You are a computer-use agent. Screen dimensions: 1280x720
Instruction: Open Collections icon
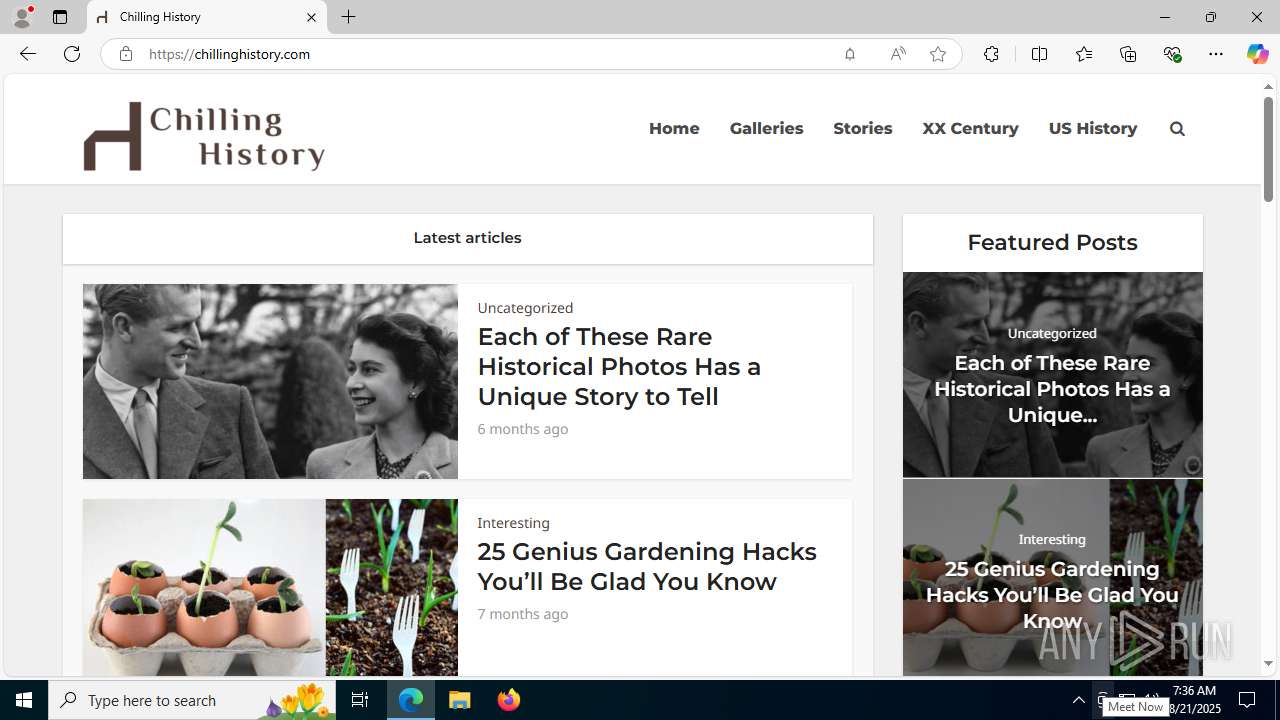(x=1128, y=54)
